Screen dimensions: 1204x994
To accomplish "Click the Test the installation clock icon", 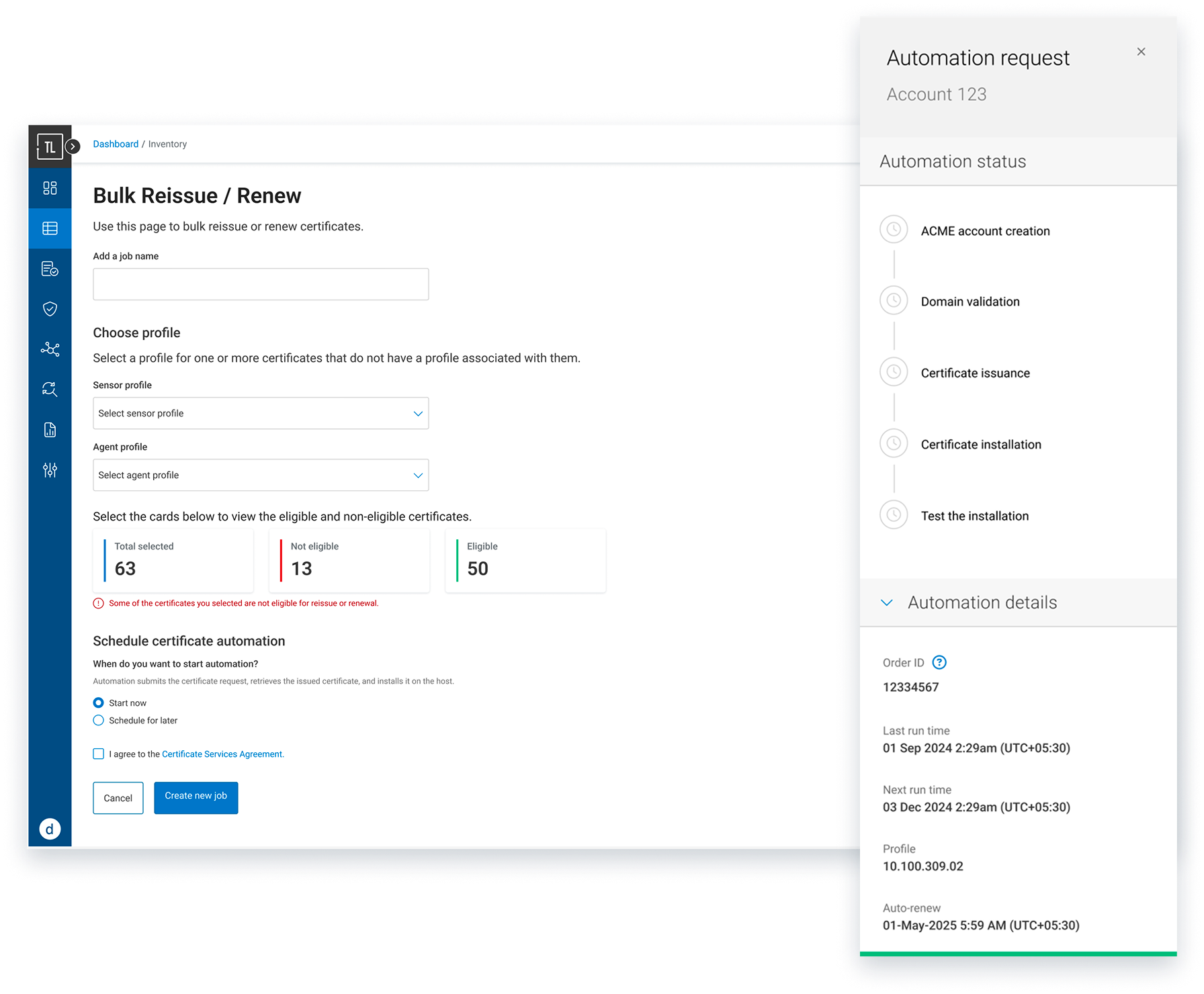I will coord(894,514).
